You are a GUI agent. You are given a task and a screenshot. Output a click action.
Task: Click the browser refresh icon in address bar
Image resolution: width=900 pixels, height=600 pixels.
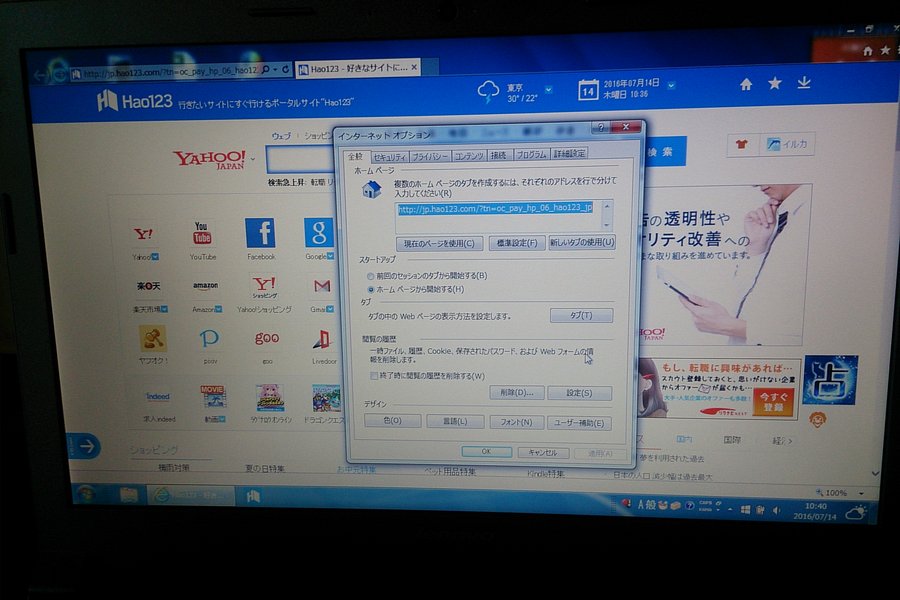tap(285, 69)
